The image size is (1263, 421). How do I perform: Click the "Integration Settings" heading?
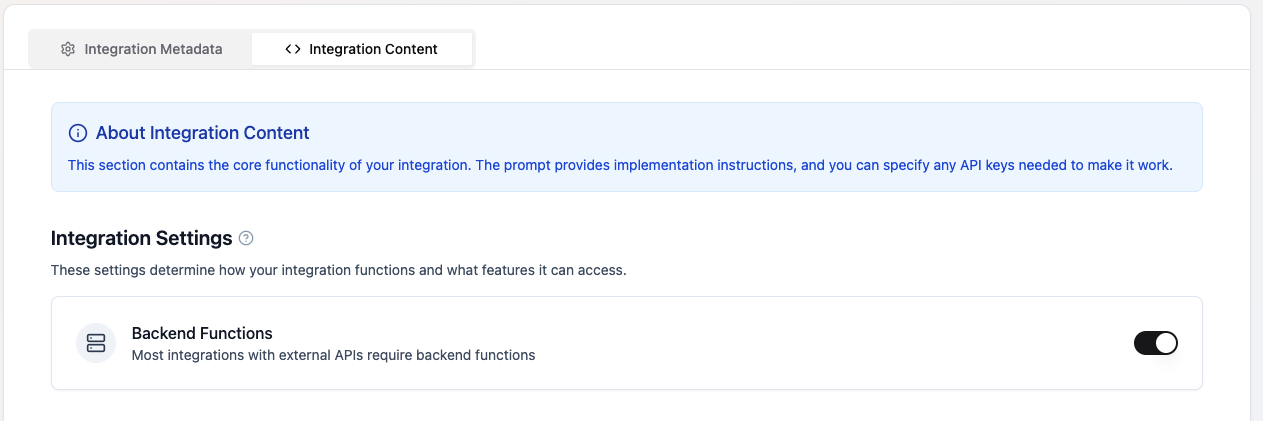(142, 239)
